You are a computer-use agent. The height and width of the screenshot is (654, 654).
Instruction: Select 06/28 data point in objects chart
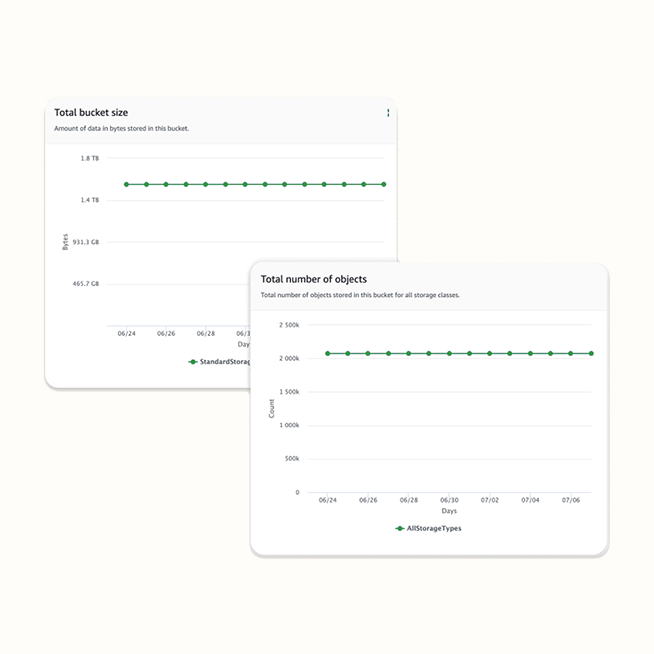coord(408,353)
